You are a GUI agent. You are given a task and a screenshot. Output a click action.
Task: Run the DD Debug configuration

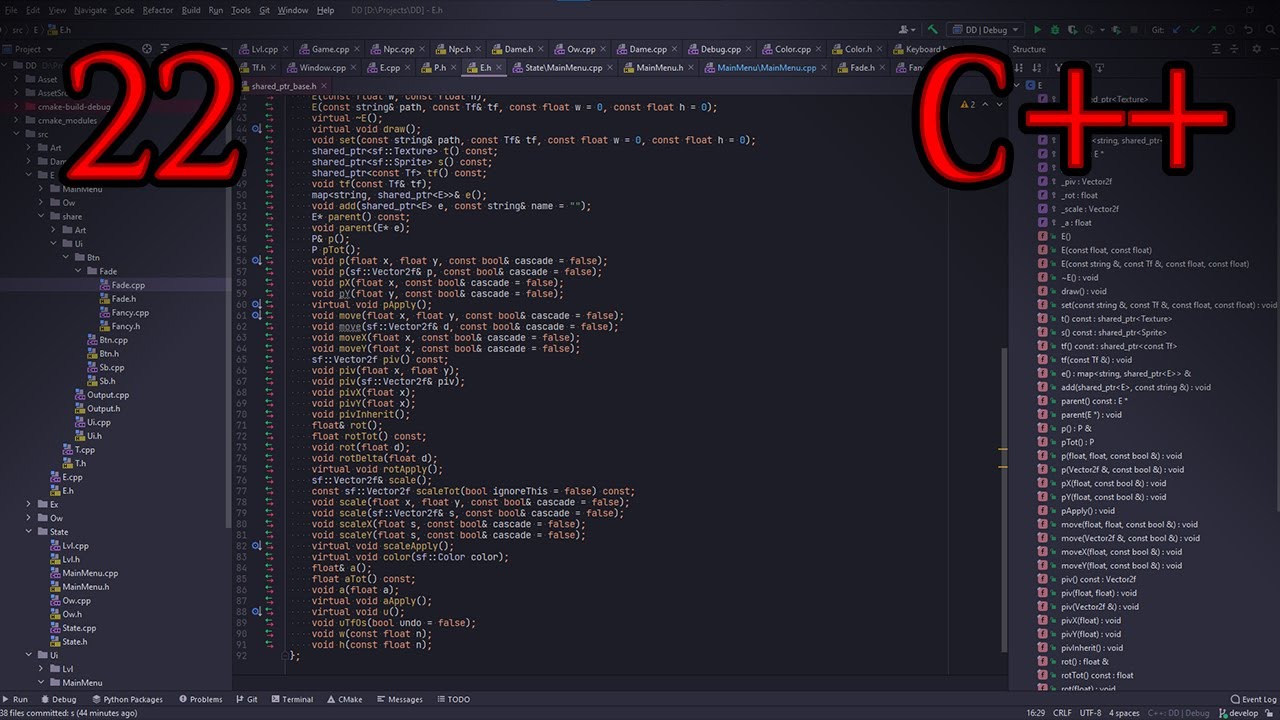[x=1037, y=30]
